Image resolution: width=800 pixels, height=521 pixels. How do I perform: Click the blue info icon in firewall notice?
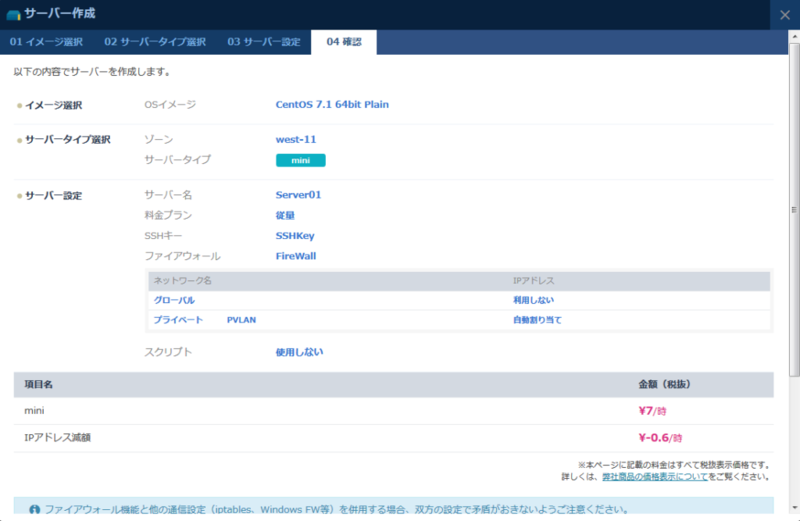[x=34, y=509]
